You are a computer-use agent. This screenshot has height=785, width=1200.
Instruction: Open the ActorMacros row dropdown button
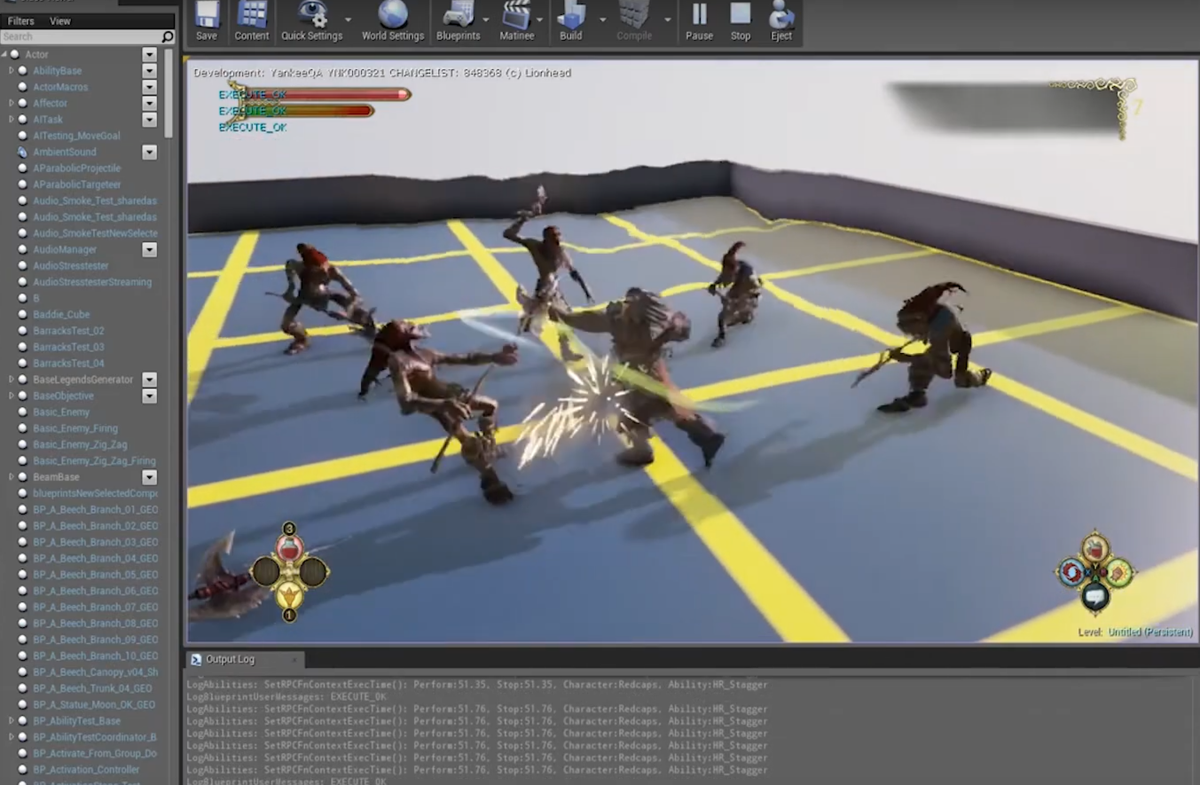pos(149,87)
